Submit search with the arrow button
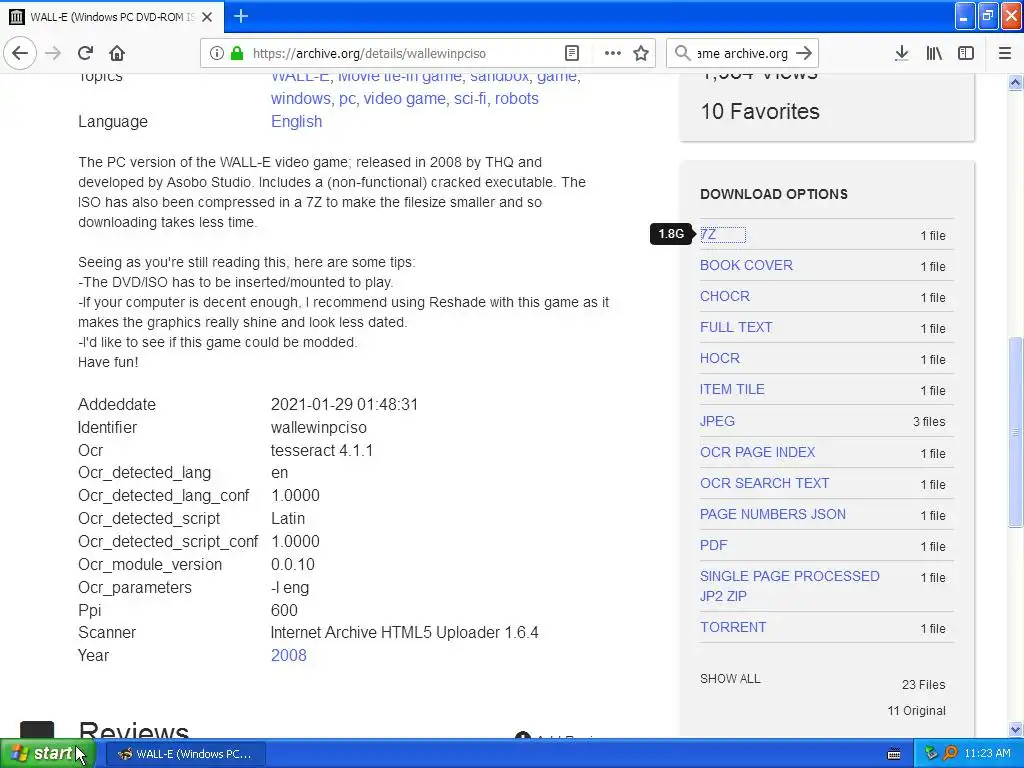Screen dimensions: 1024x768 coord(805,53)
